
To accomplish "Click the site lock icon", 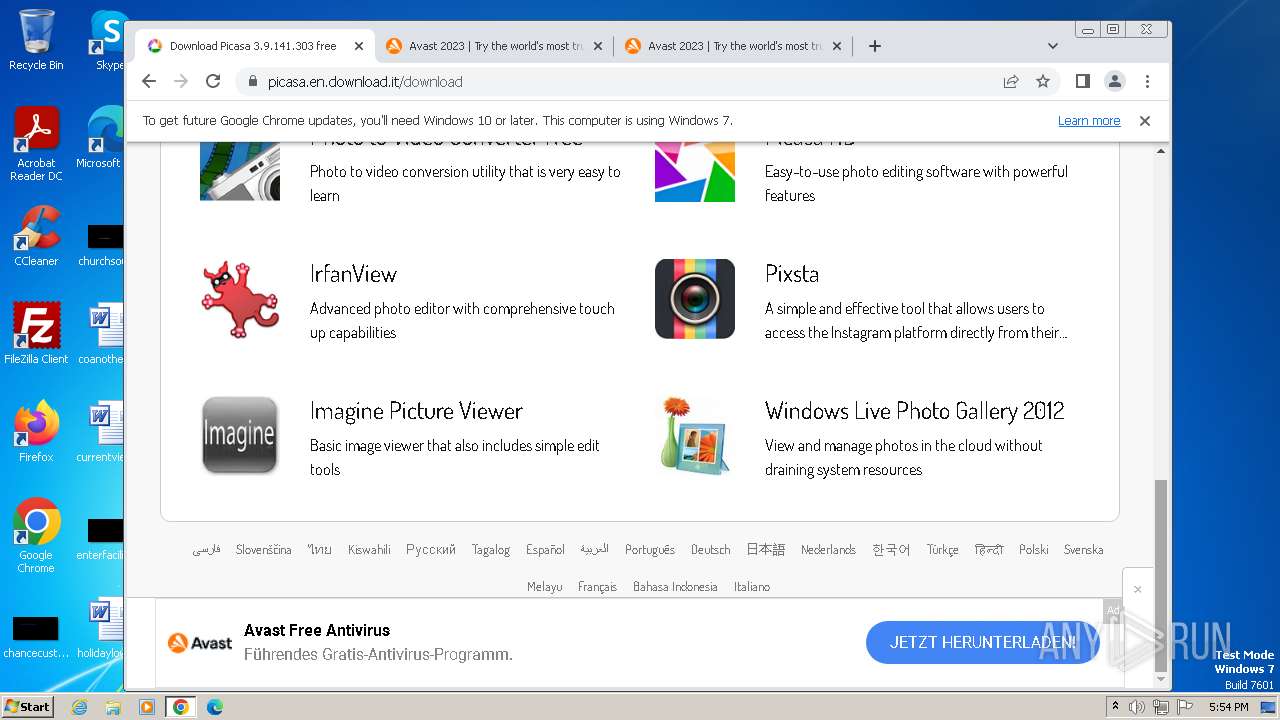I will pyautogui.click(x=252, y=81).
